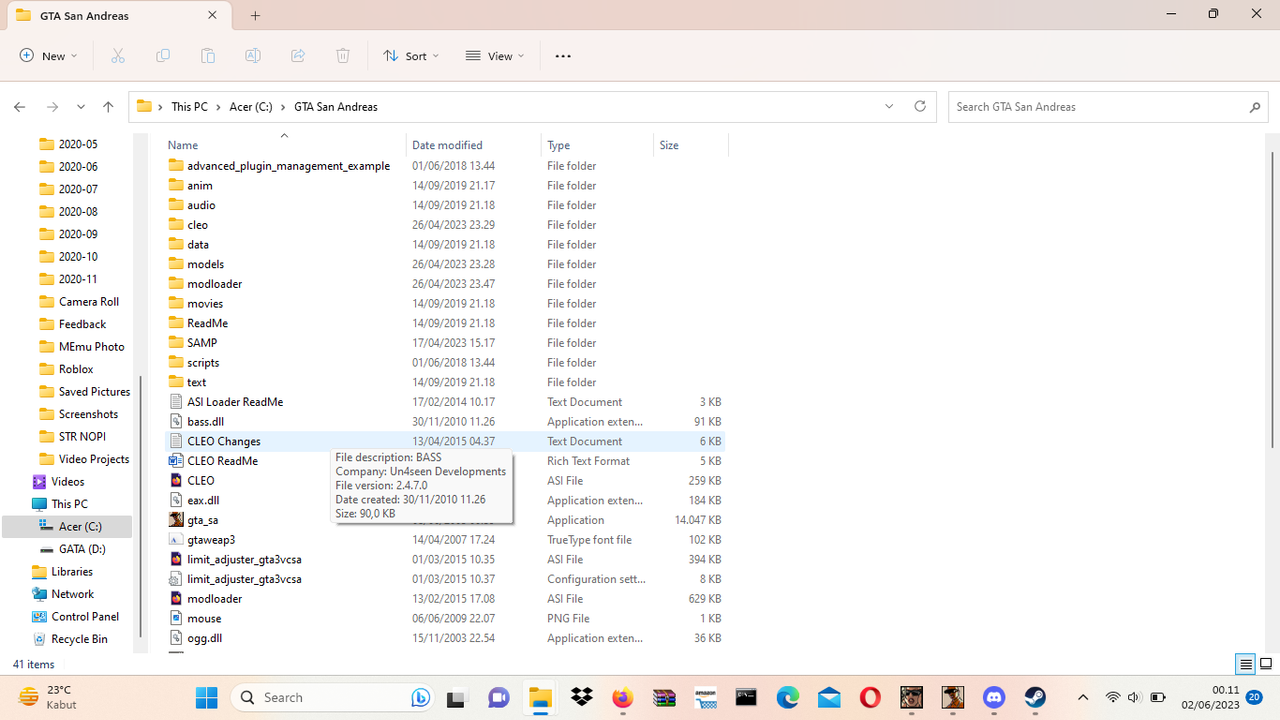Click the file list vertical scrollbar
Screen dimensions: 1280x720
tap(1272, 298)
